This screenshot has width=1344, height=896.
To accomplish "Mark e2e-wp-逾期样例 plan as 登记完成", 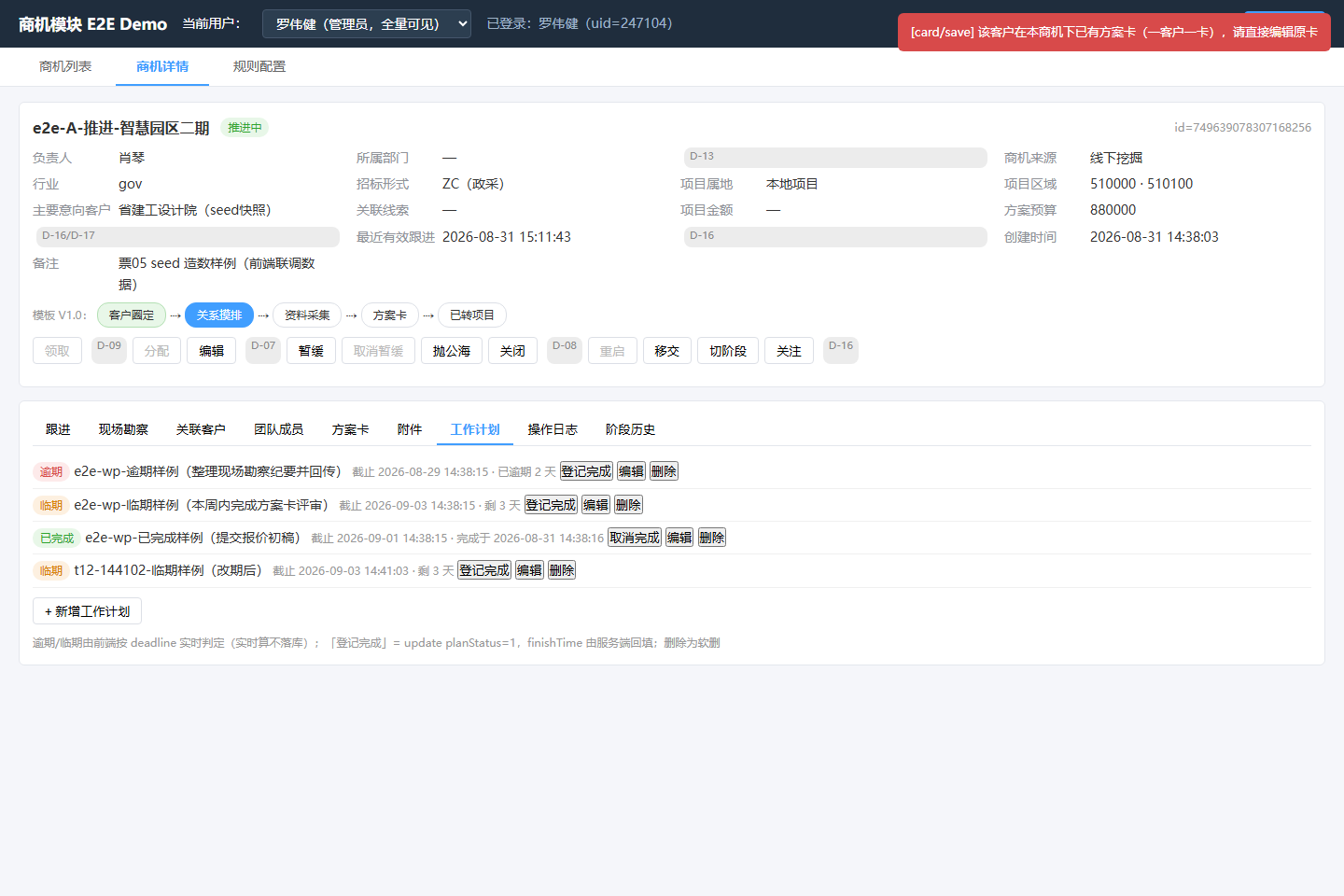I will pos(586,471).
